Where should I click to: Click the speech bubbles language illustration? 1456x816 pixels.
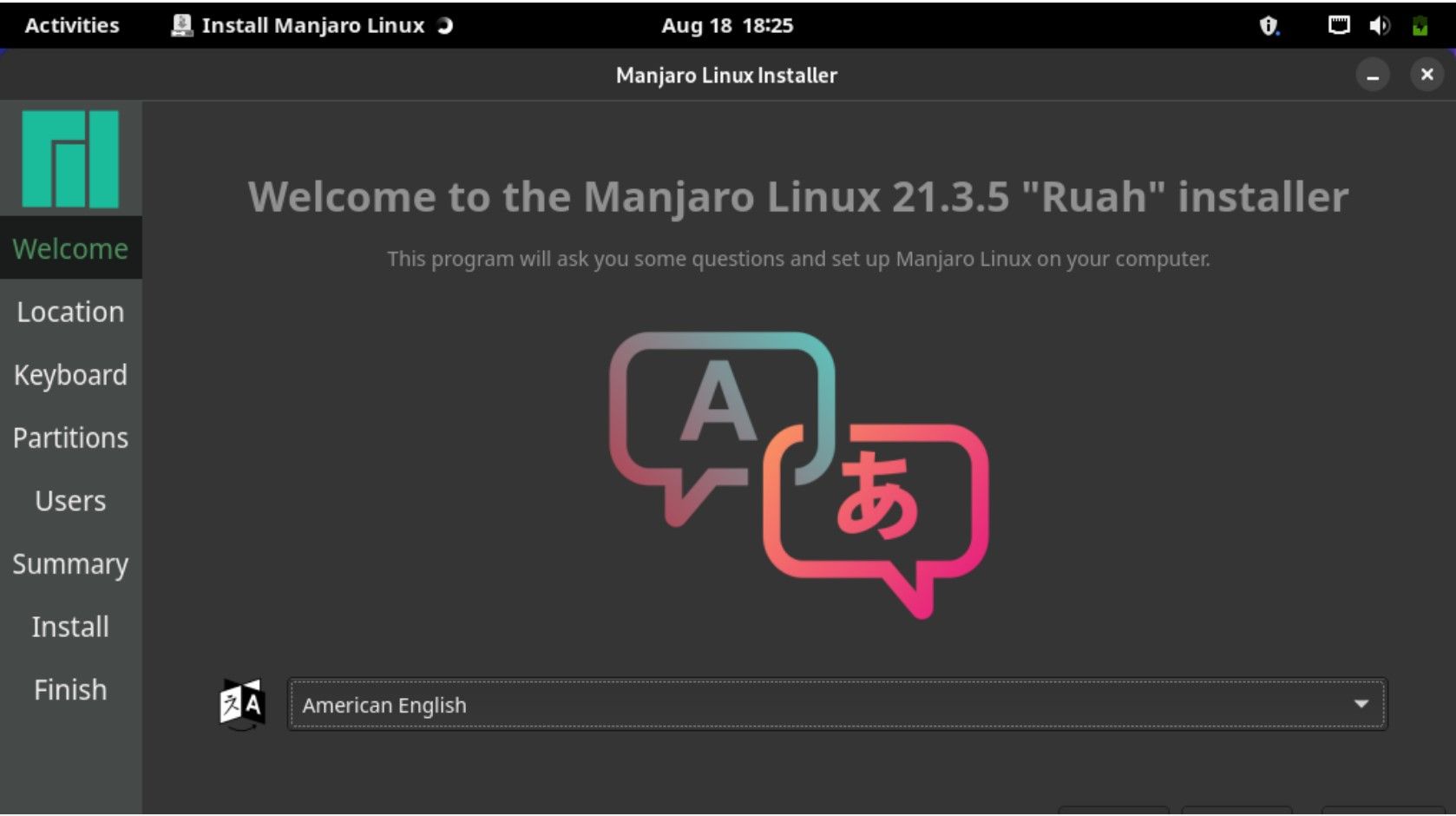[x=799, y=475]
